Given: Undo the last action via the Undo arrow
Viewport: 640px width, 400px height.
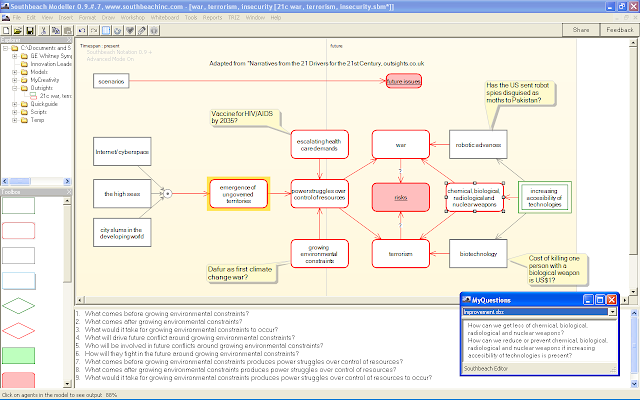Looking at the screenshot, I should coord(82,31).
